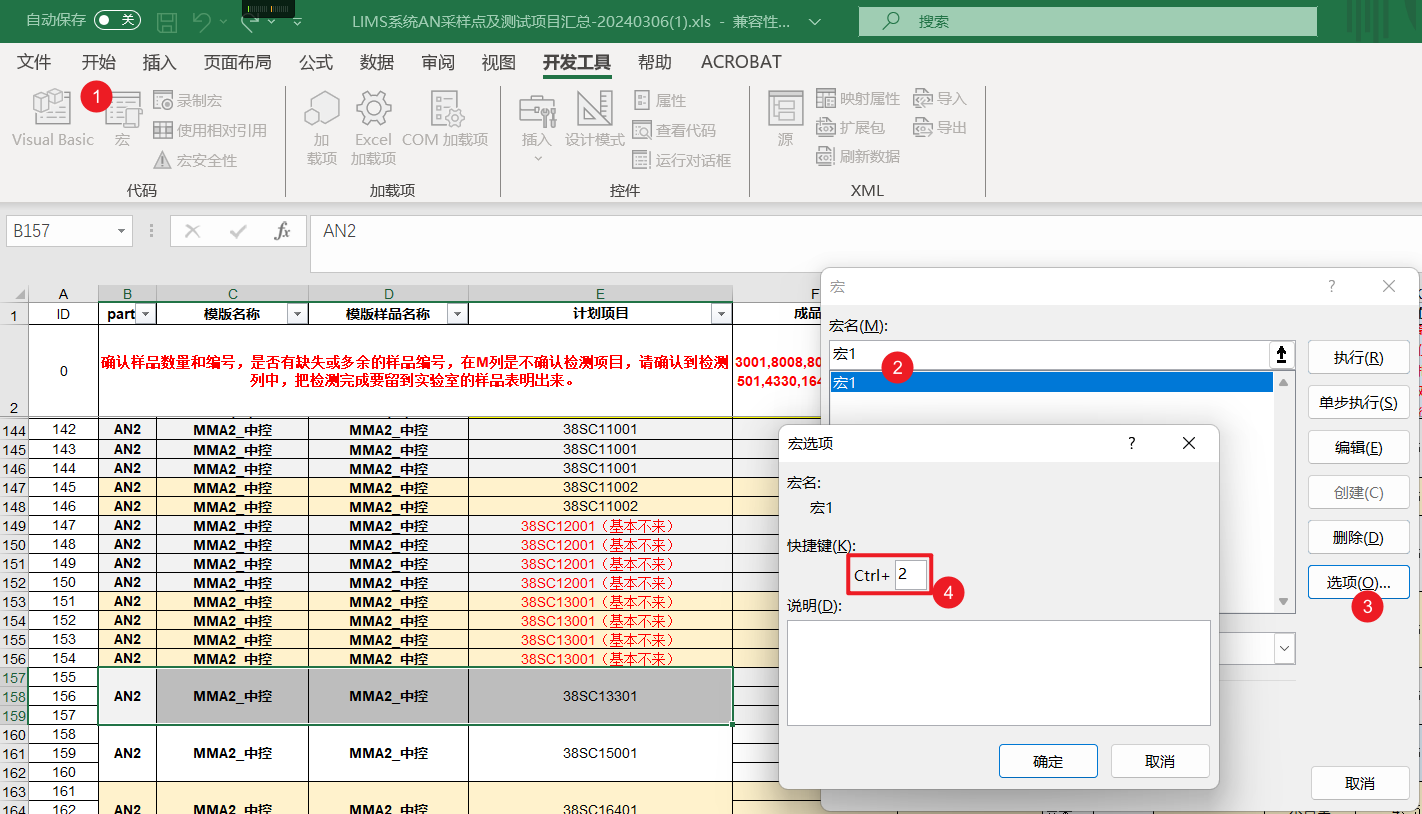Screen dimensions: 1422x814
Task: Expand the 插入 controls dropdown
Action: 537,158
